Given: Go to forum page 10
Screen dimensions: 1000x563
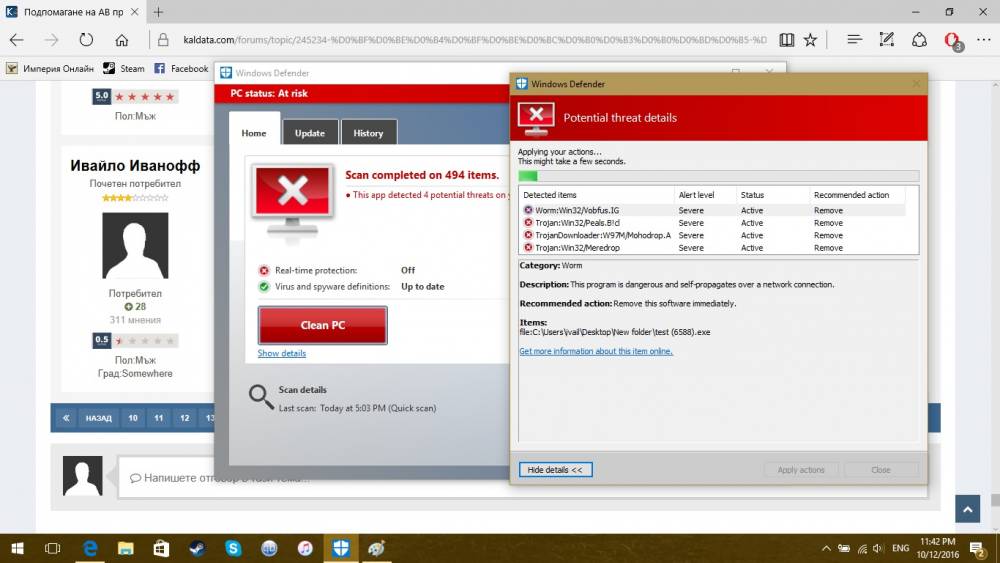Looking at the screenshot, I should coord(133,418).
